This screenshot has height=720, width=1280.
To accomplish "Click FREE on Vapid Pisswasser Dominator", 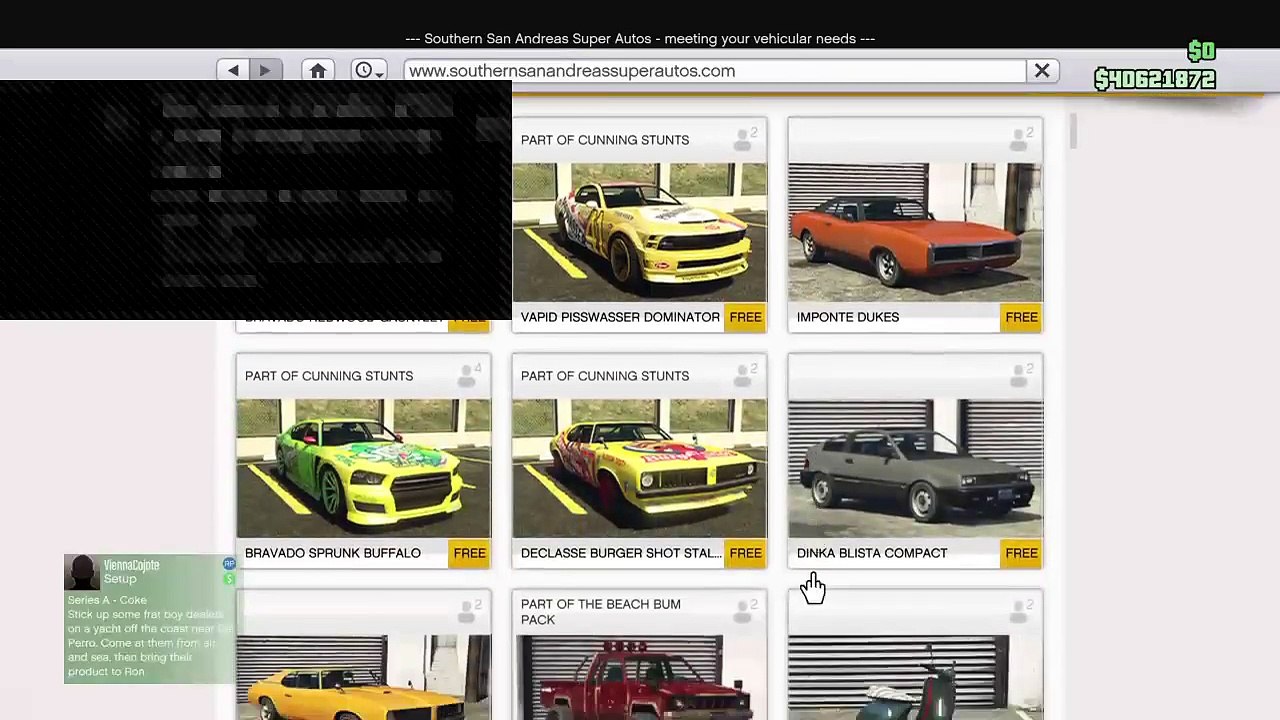I will pos(745,317).
